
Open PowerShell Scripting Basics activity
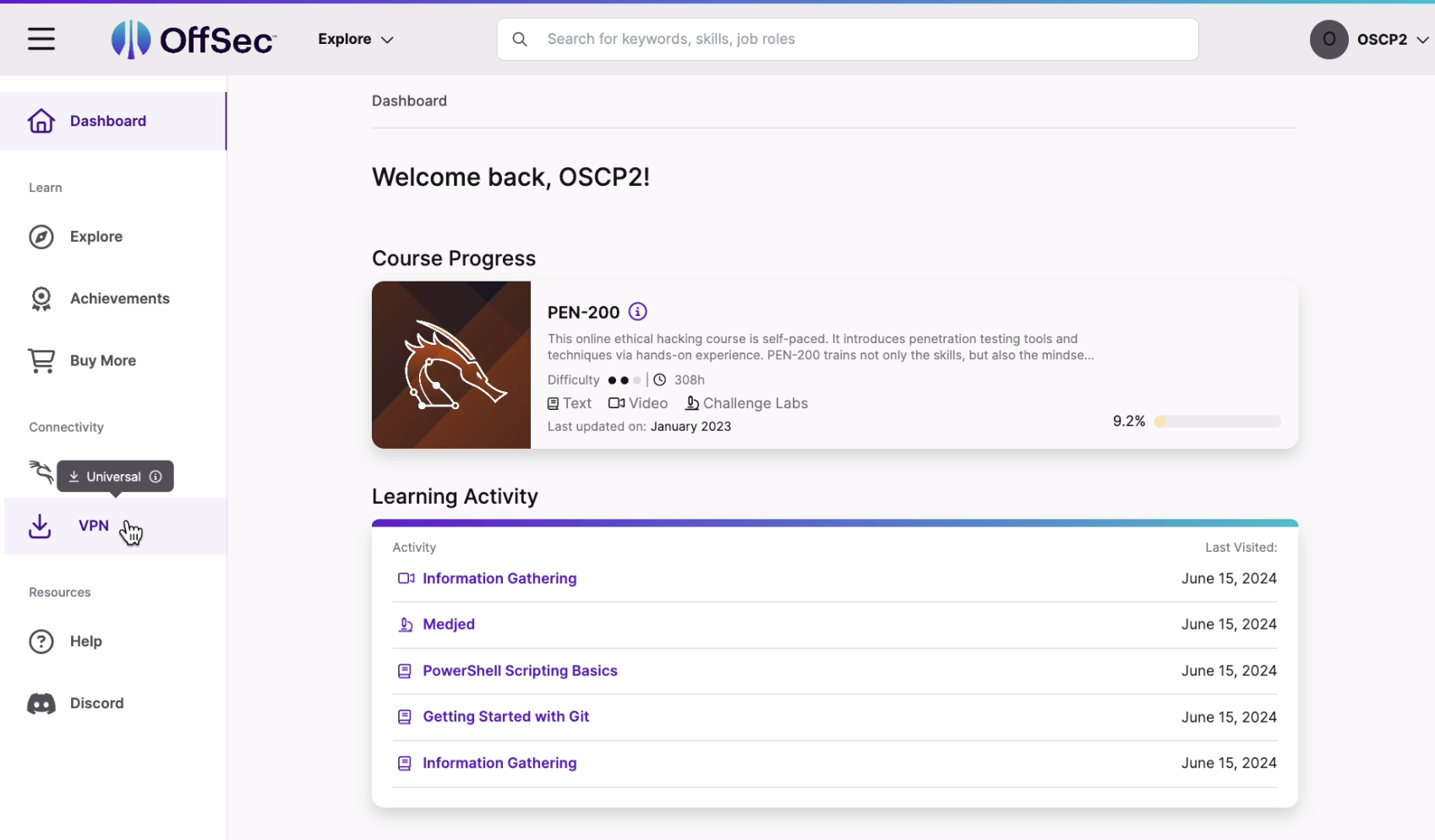[520, 670]
